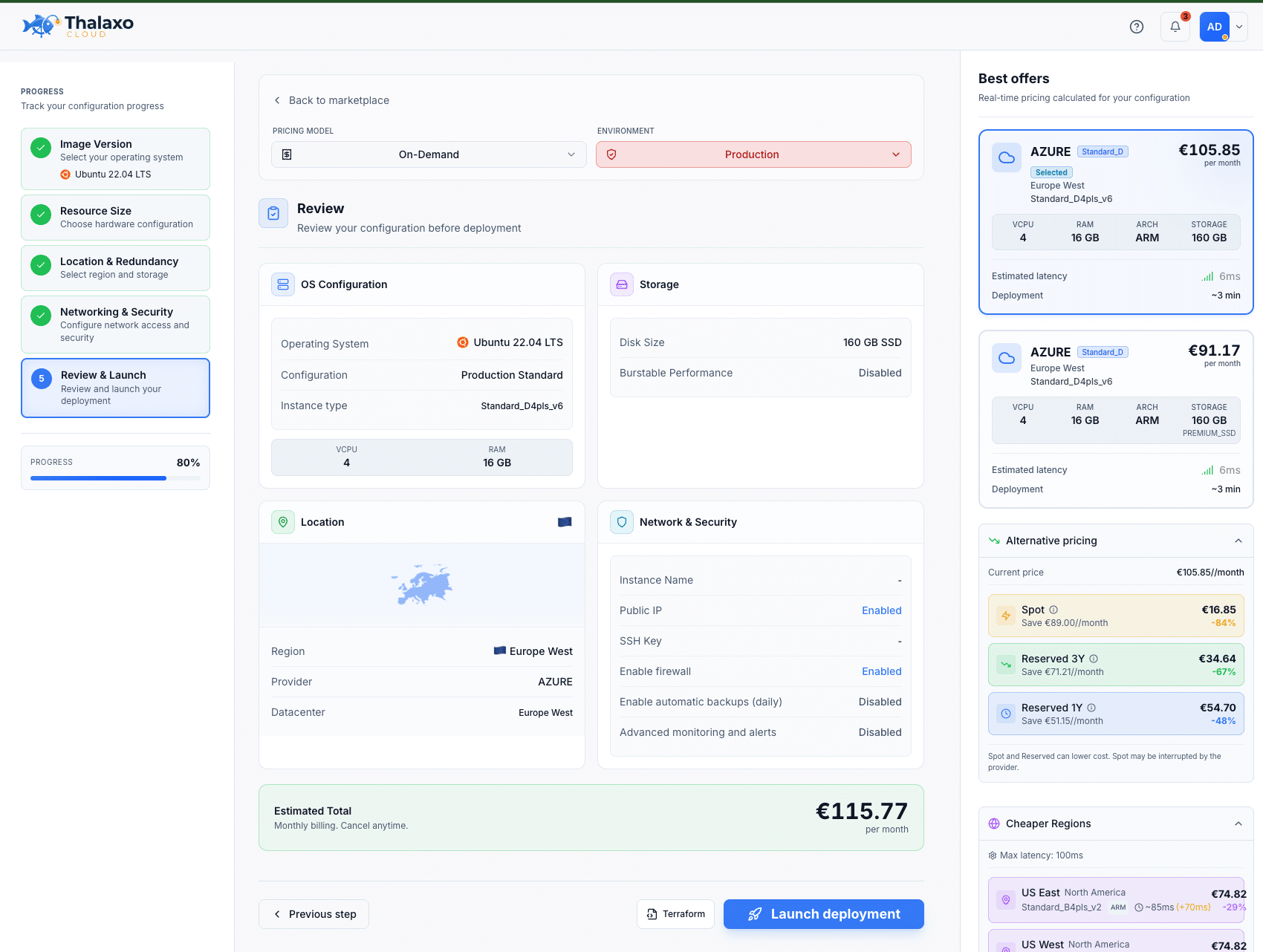The width and height of the screenshot is (1263, 952).
Task: Open the Pricing Model On-Demand dropdown
Action: [429, 154]
